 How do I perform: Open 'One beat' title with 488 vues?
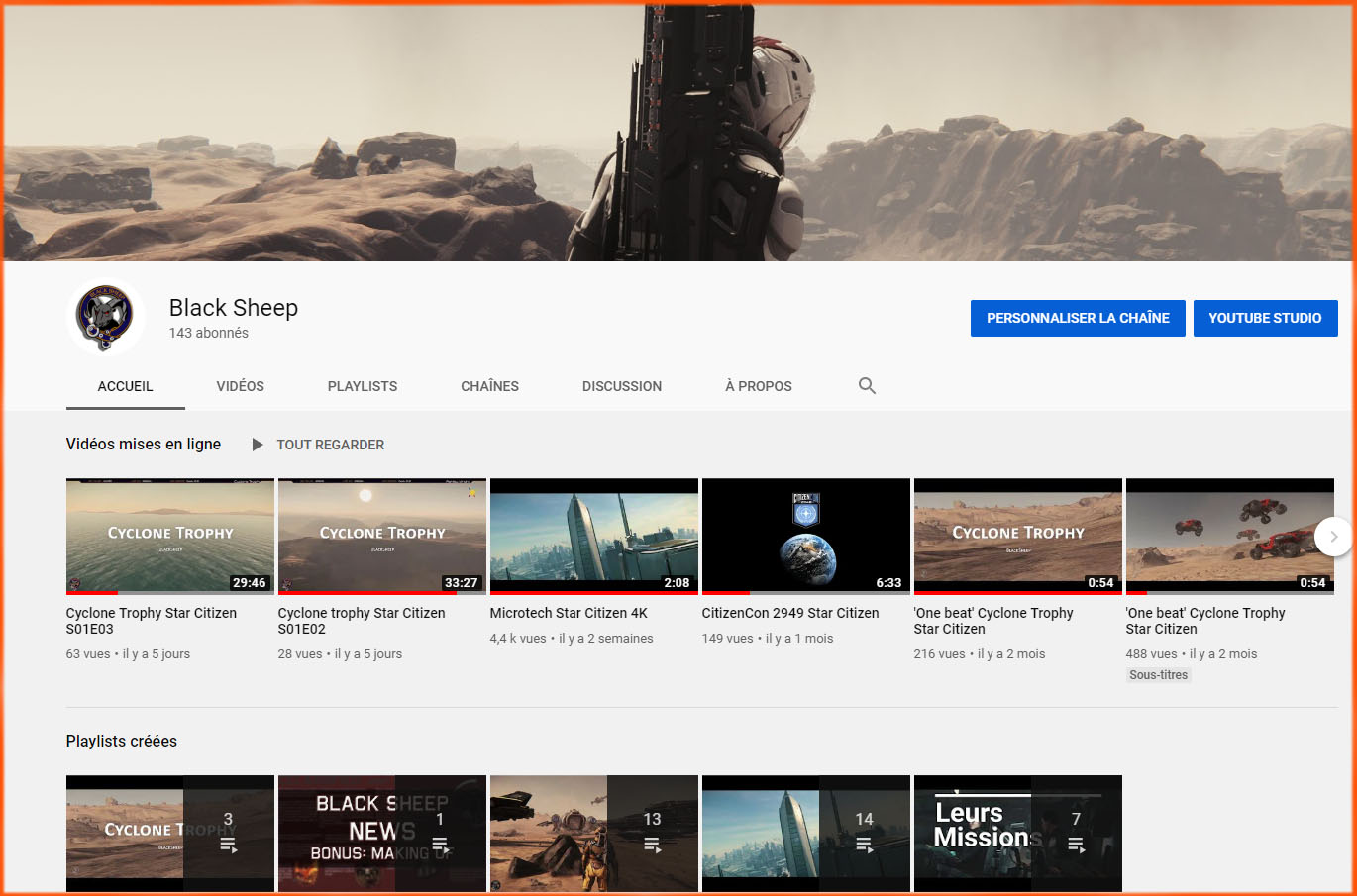[1205, 621]
